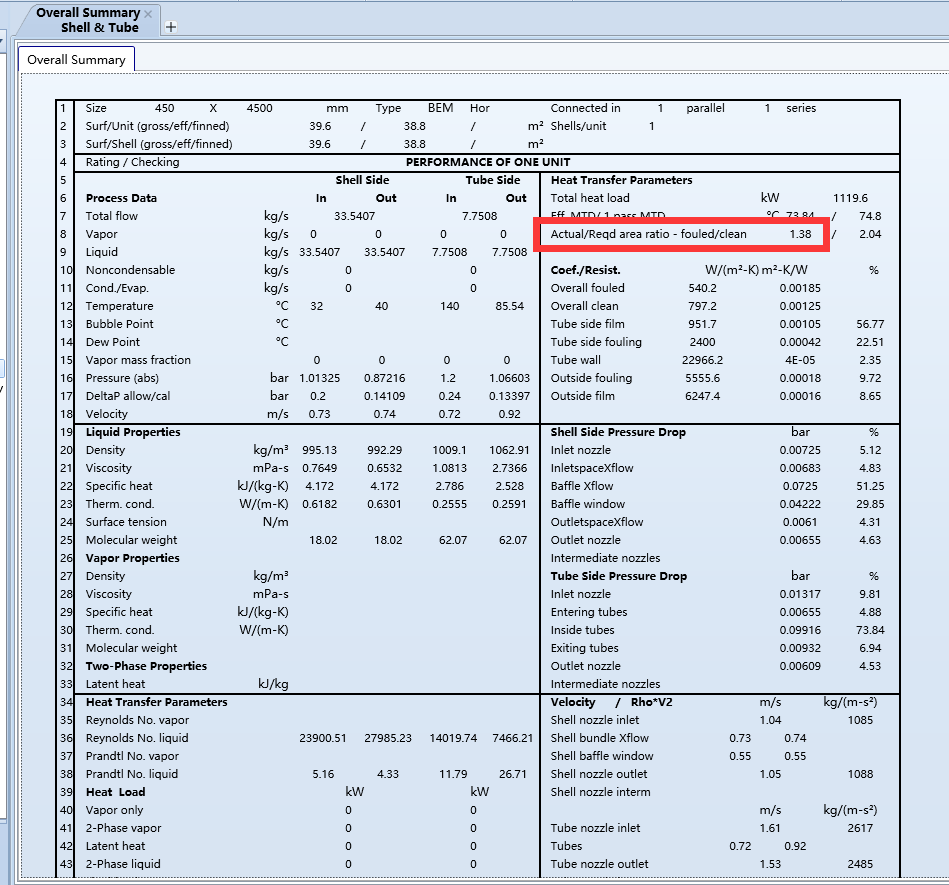The height and width of the screenshot is (885, 949).
Task: Click the Tube wall coefficient 22966.2
Action: tap(702, 360)
